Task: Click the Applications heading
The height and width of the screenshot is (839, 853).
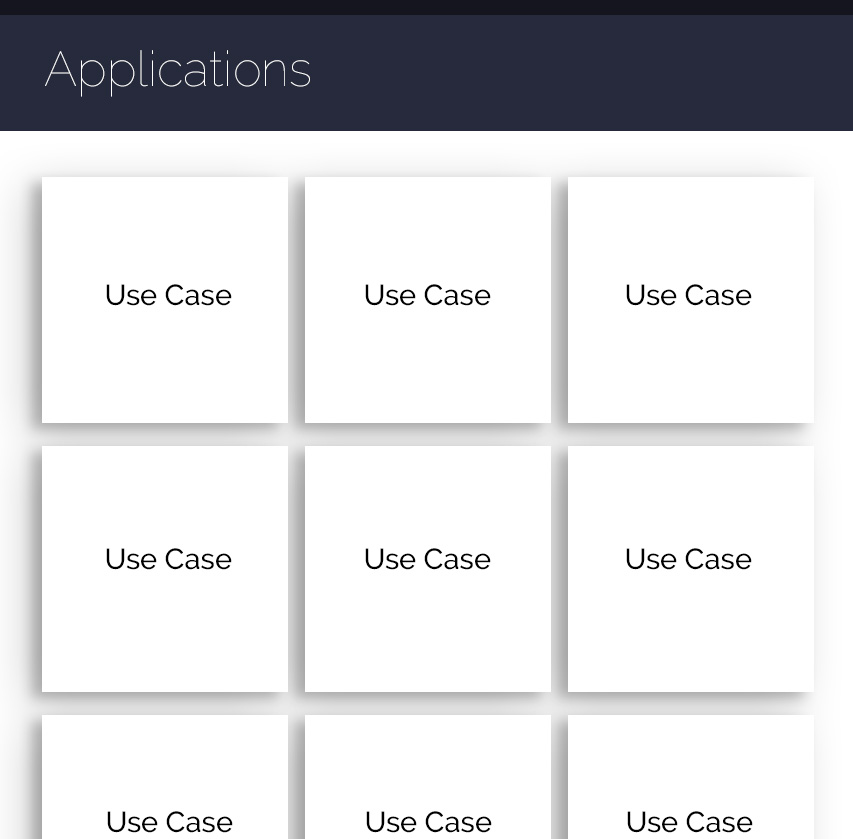Action: pyautogui.click(x=178, y=71)
